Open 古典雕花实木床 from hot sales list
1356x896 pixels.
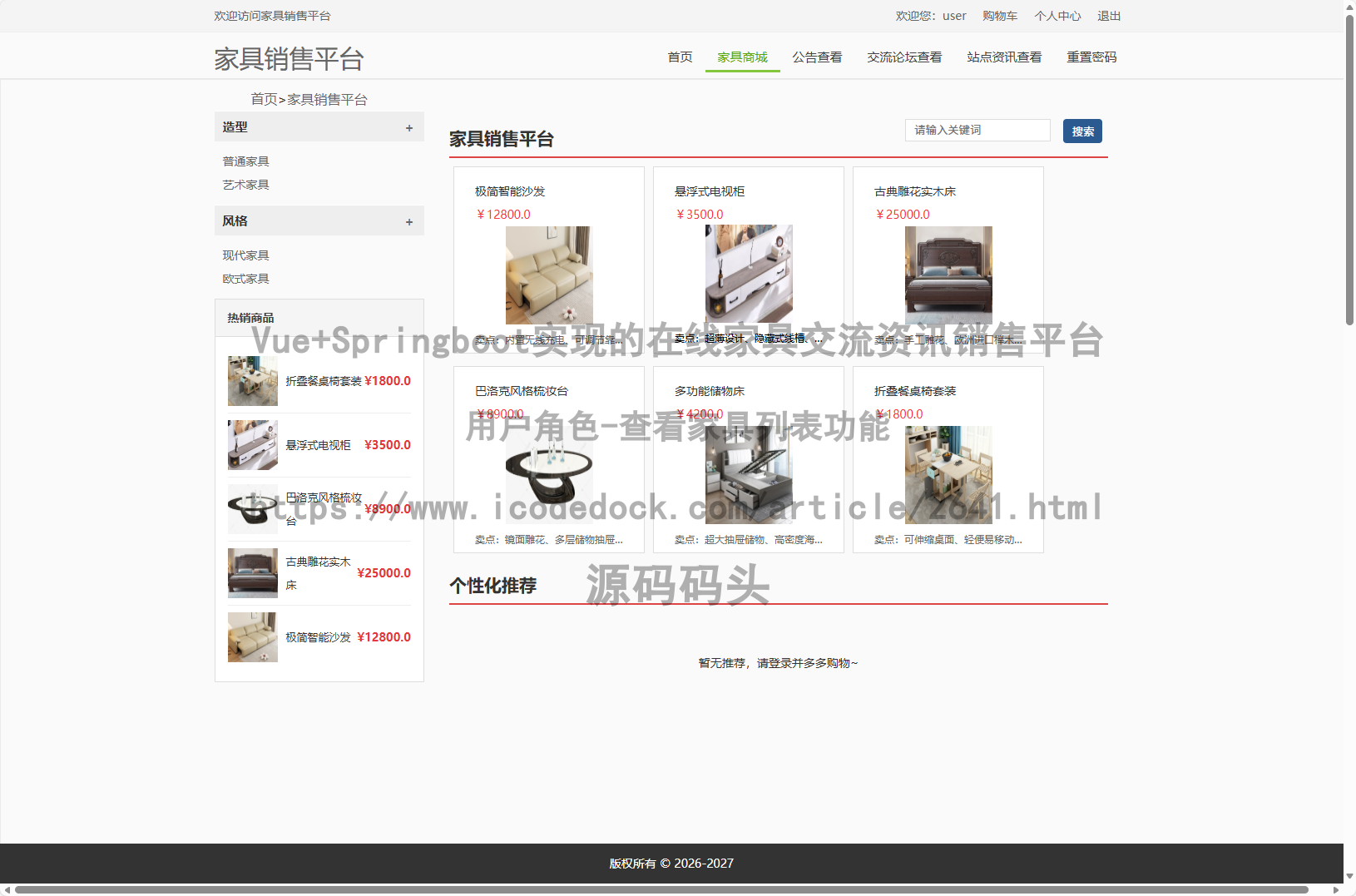(319, 572)
